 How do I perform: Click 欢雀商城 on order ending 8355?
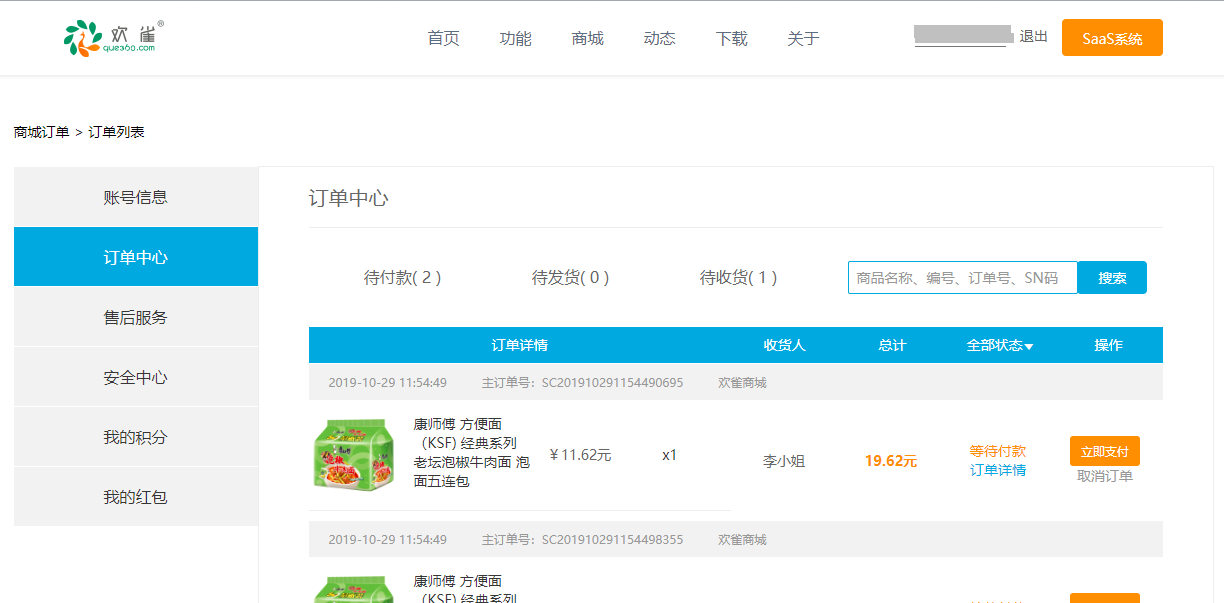pos(742,539)
